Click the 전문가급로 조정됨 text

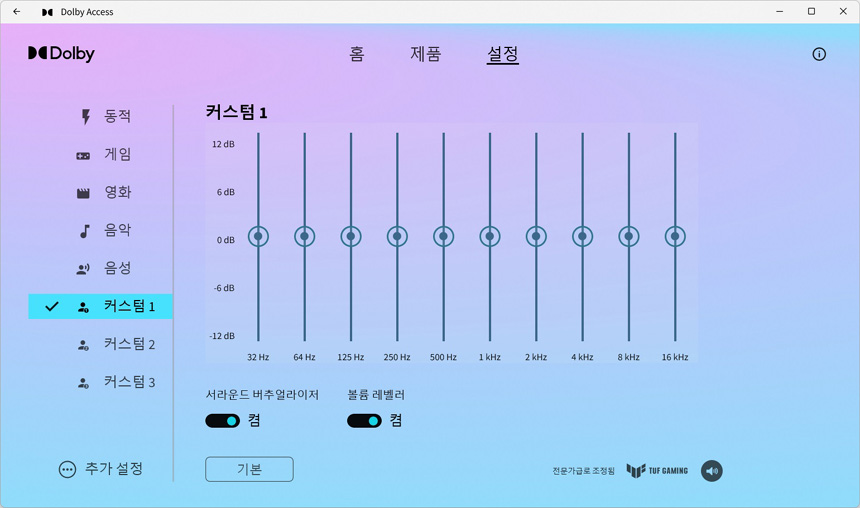pyautogui.click(x=584, y=471)
